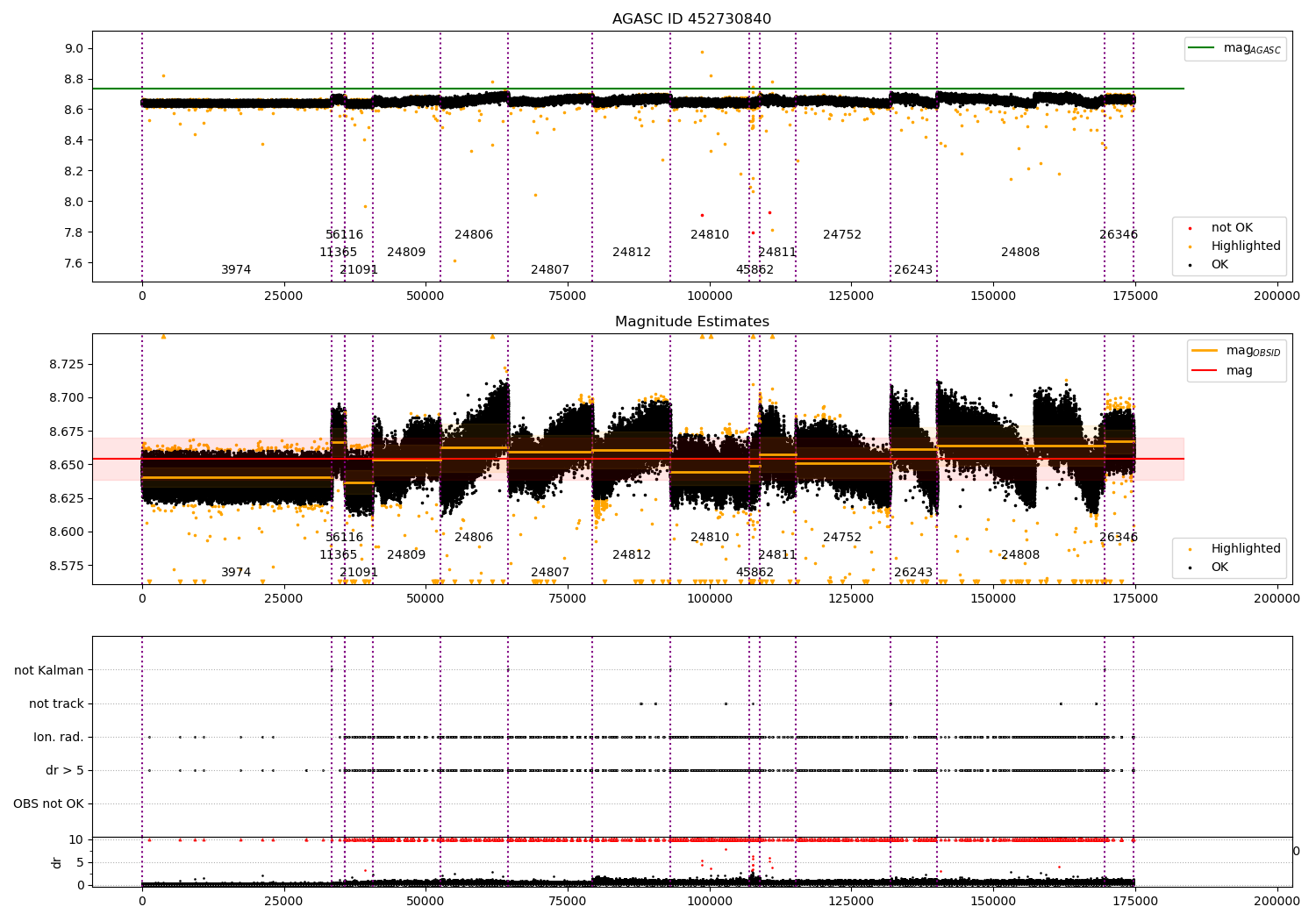Click obsid label 26243 in Magnitude Estimates plot
Screen dimensions: 1316x921
click(x=913, y=573)
